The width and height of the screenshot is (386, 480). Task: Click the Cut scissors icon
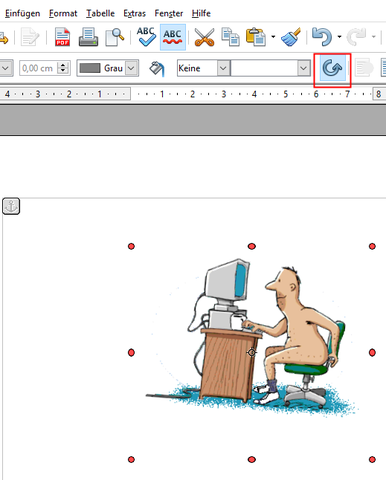(x=204, y=37)
